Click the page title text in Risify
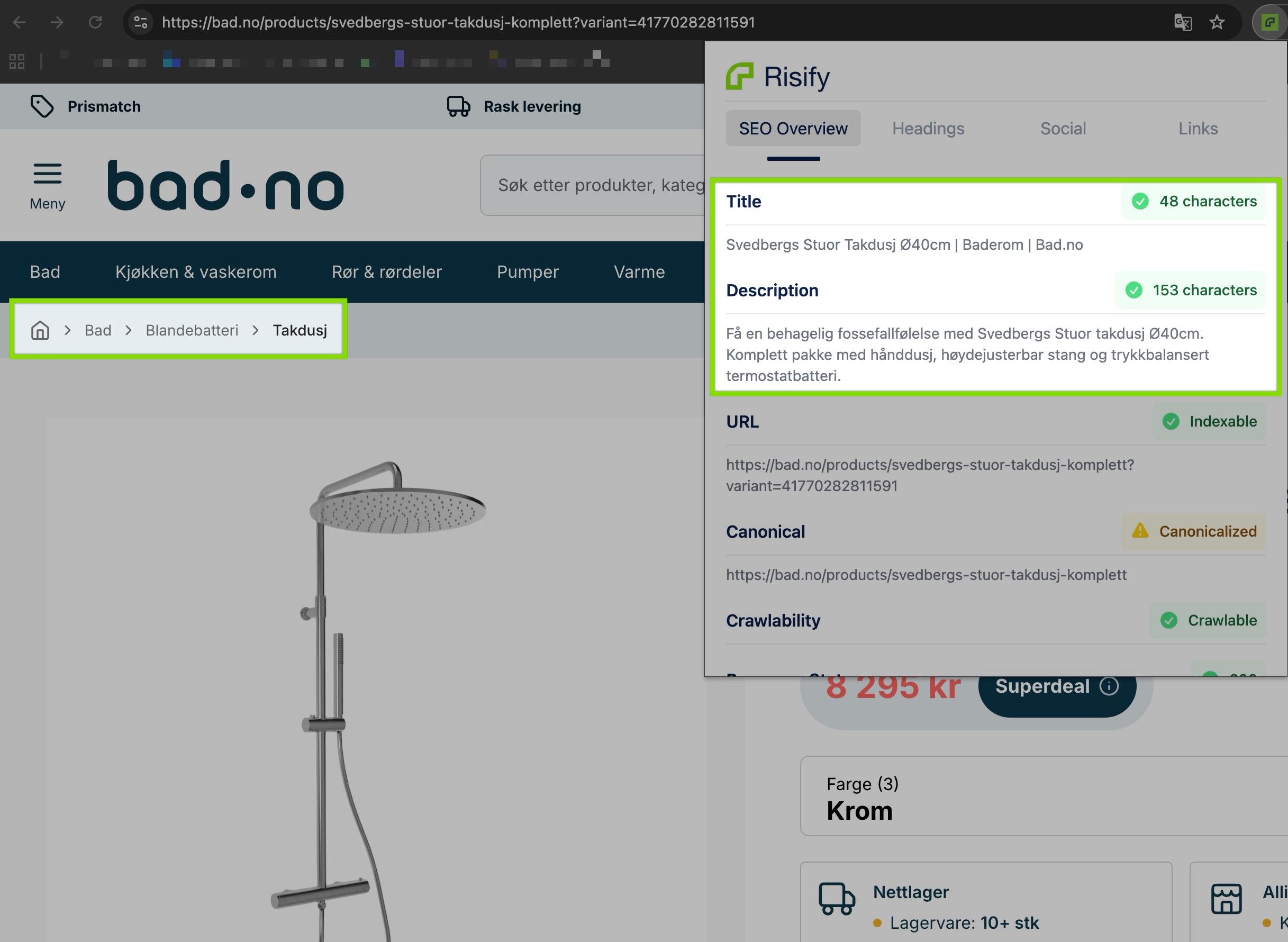This screenshot has width=1288, height=942. point(904,244)
